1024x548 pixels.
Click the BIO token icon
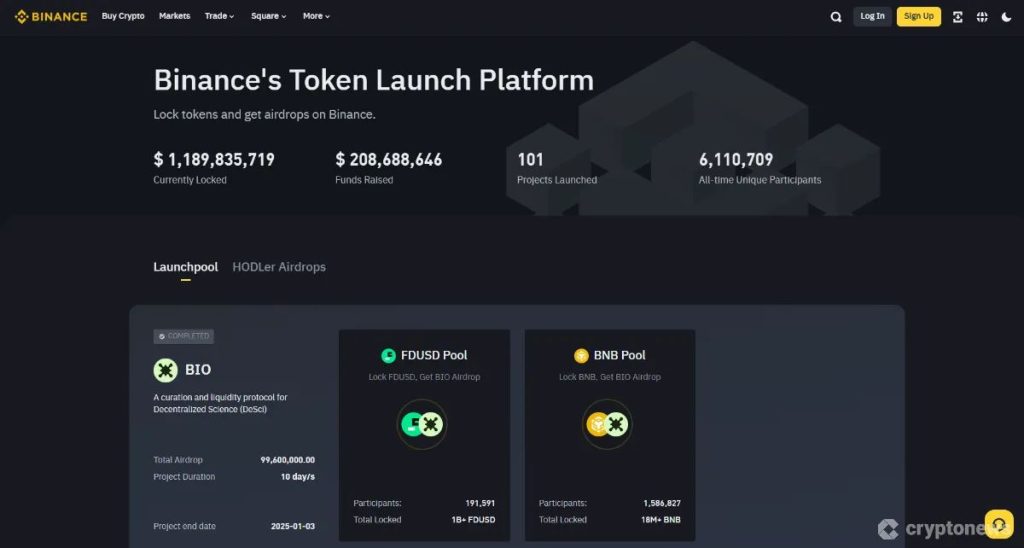[x=165, y=370]
